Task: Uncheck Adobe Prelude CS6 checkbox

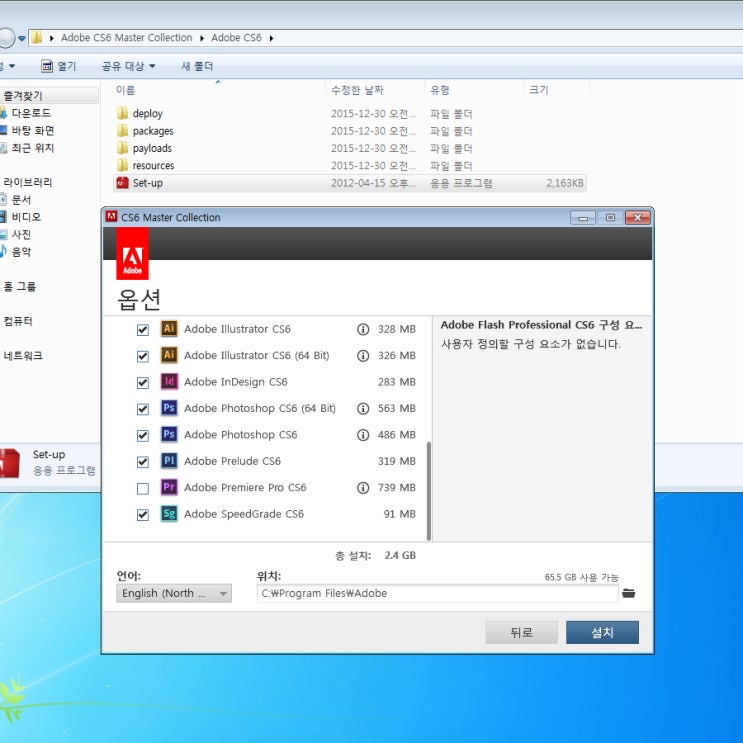Action: point(143,462)
